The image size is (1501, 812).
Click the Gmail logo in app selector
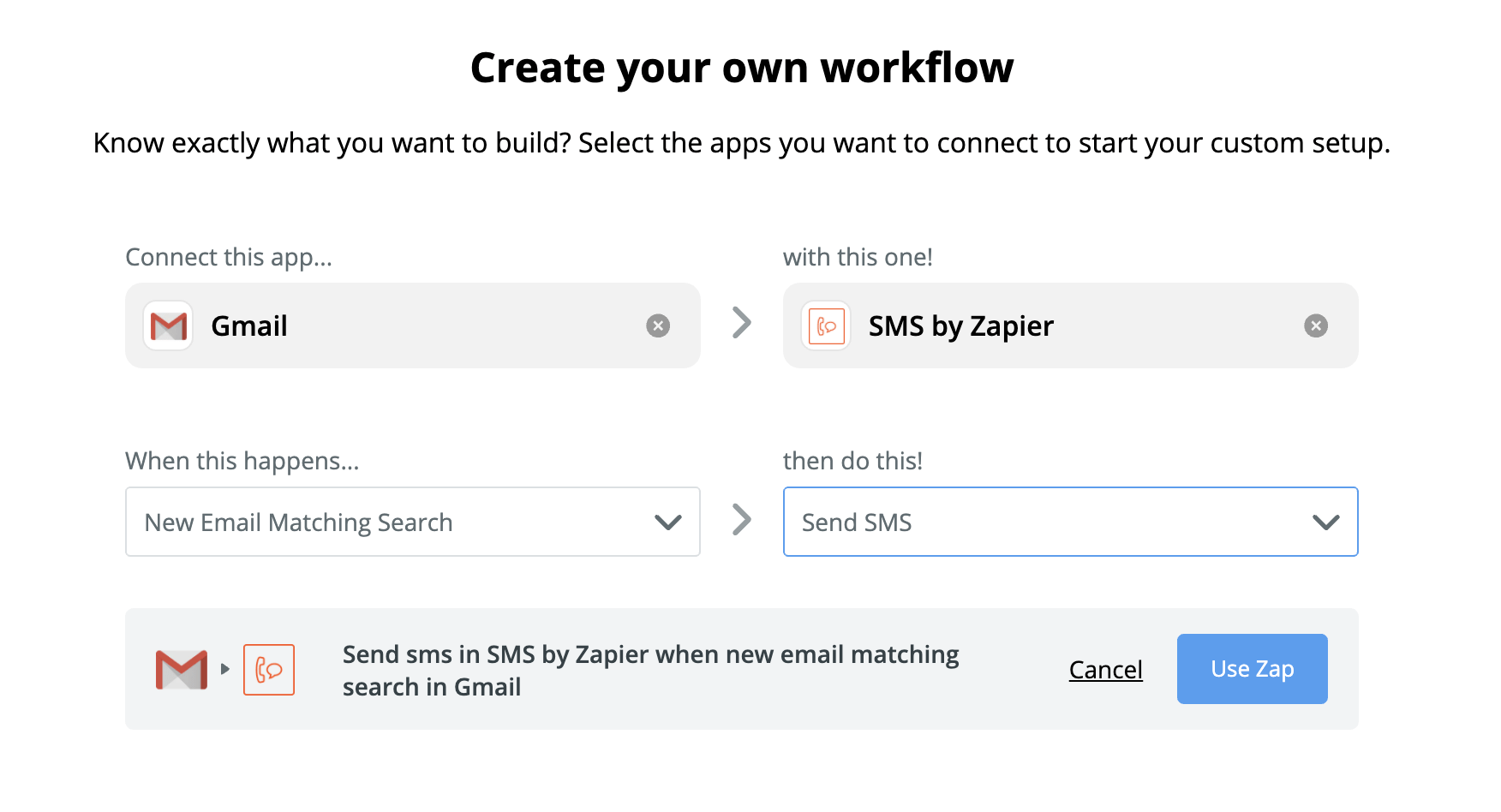[169, 326]
